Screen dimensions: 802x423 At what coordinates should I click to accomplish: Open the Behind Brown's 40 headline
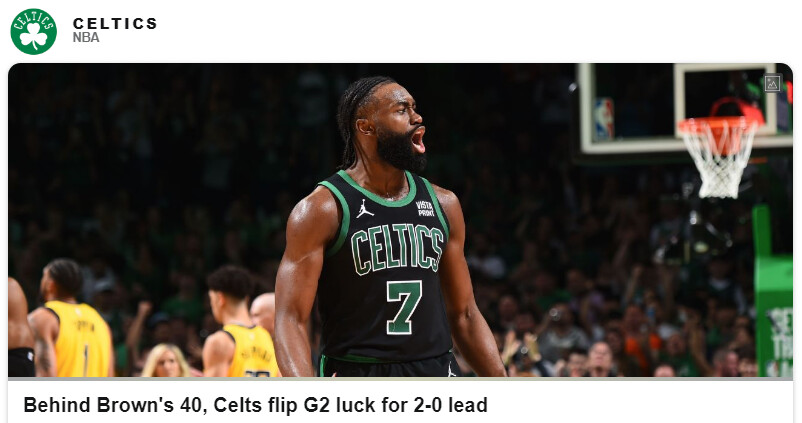[255, 405]
